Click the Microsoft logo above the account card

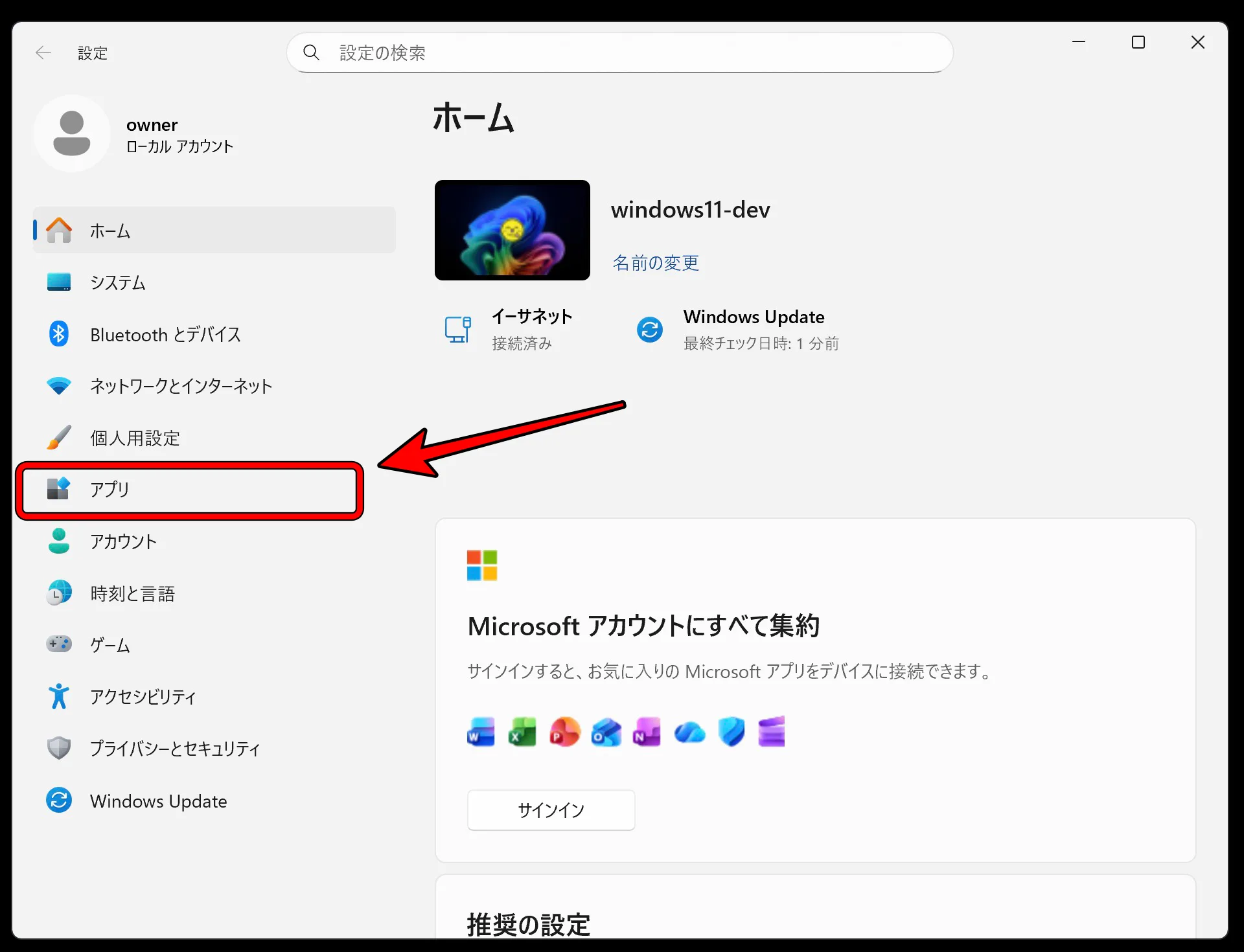pos(481,565)
